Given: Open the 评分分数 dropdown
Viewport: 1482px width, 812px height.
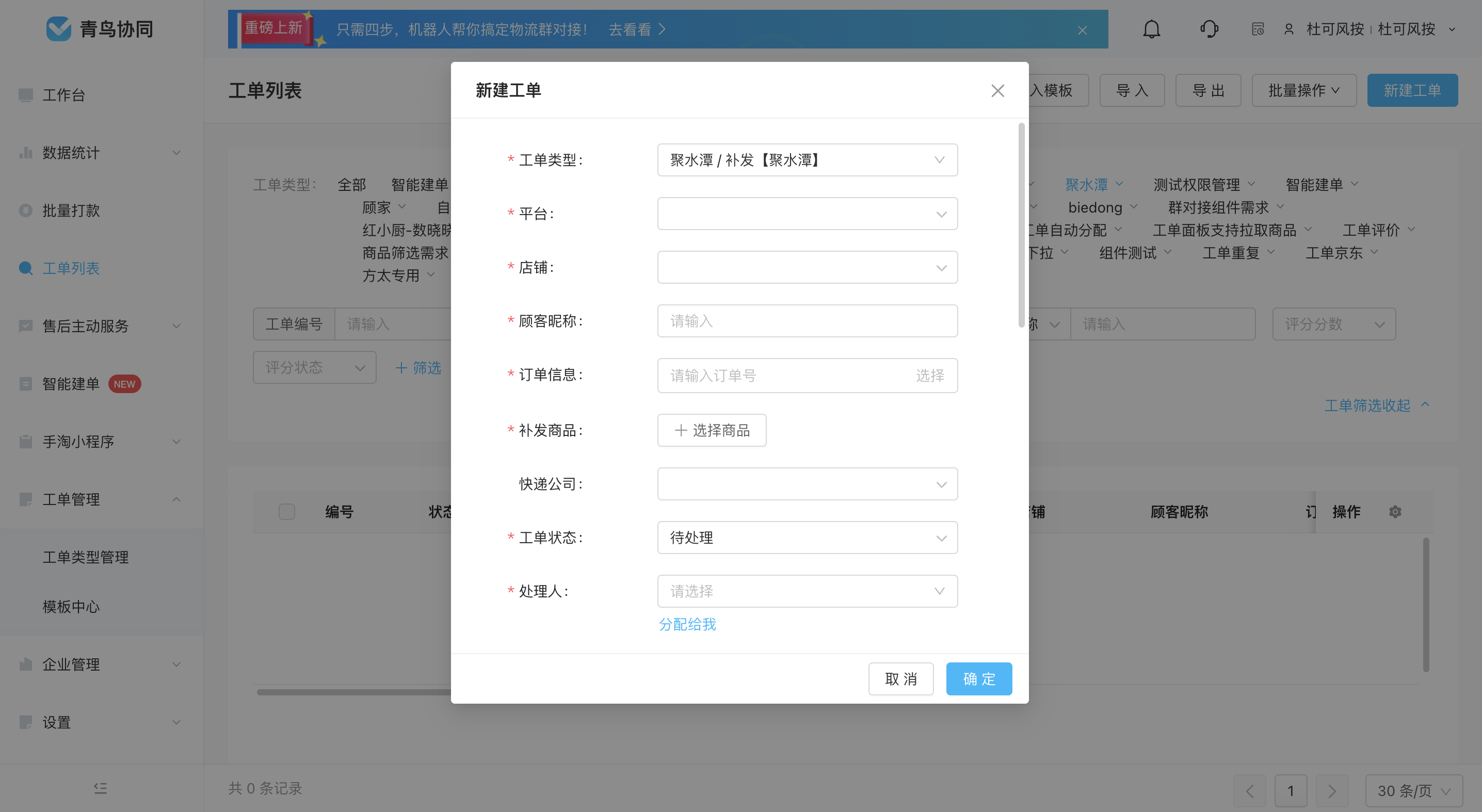Looking at the screenshot, I should pyautogui.click(x=1334, y=324).
